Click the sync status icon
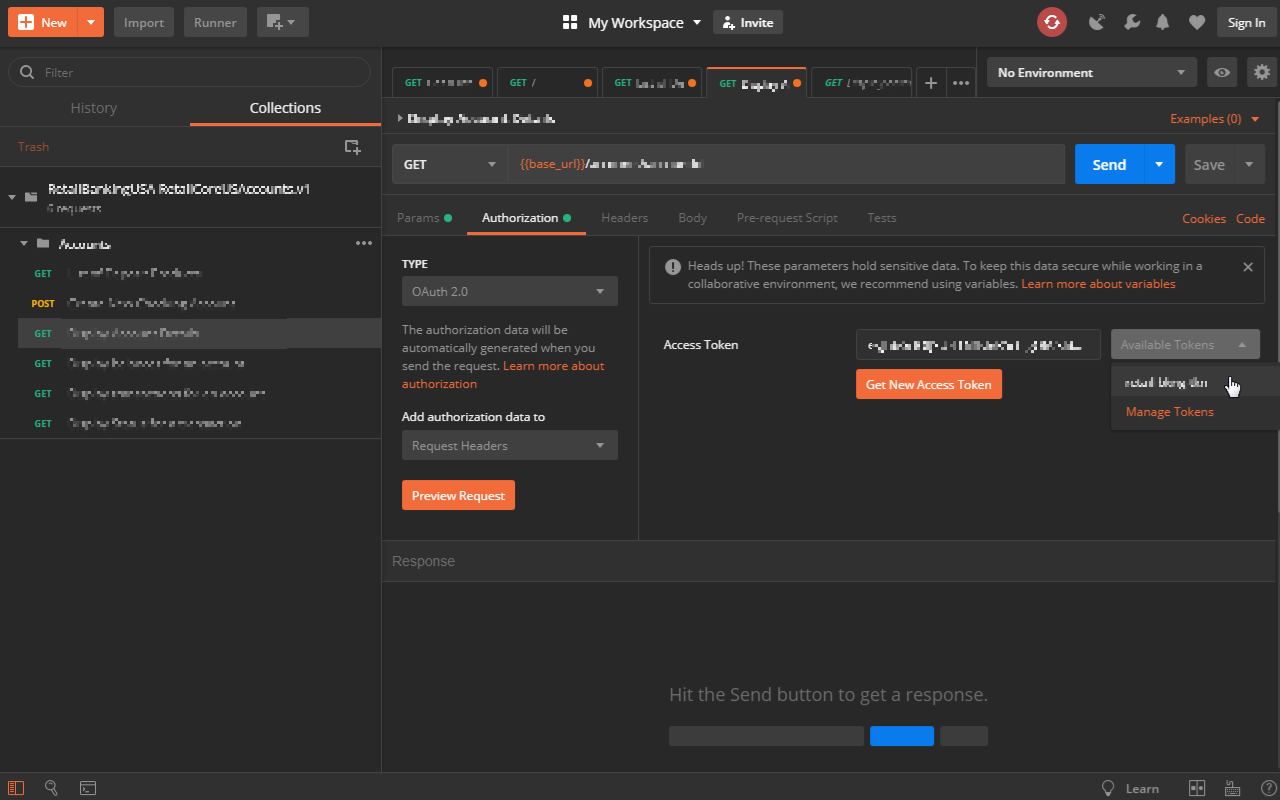Viewport: 1280px width, 800px height. tap(1052, 22)
